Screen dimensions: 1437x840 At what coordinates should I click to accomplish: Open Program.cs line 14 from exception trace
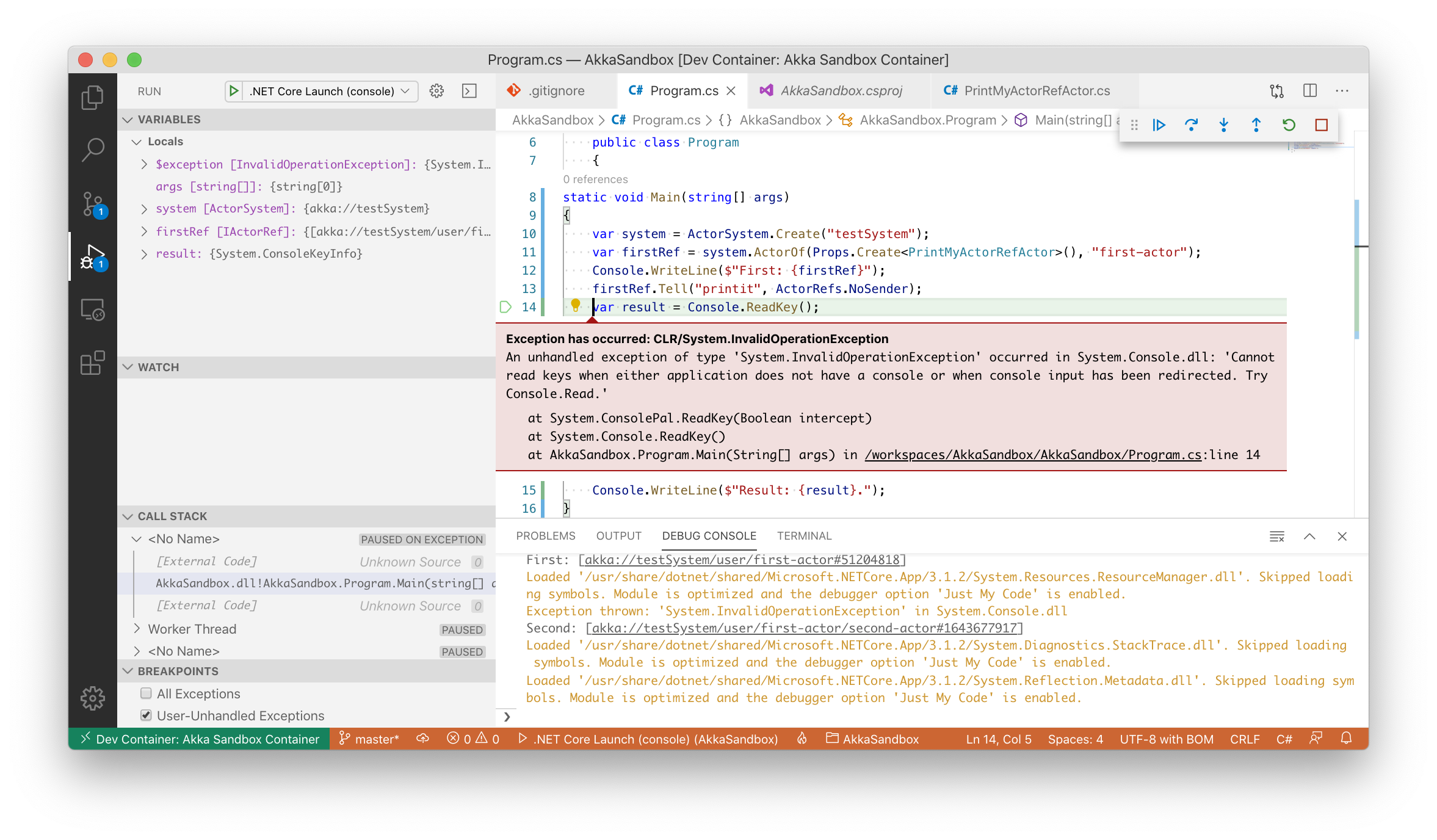click(1032, 455)
